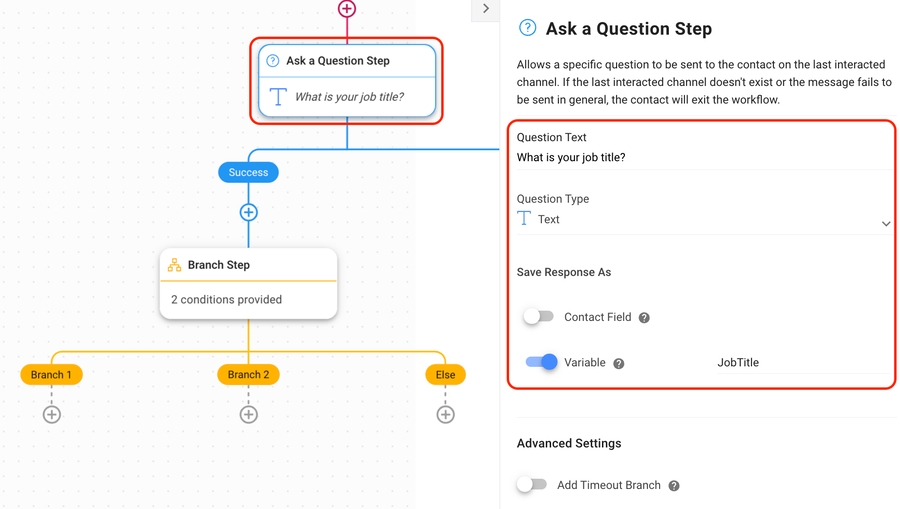
Task: Add a step under Branch 1
Action: tap(52, 414)
